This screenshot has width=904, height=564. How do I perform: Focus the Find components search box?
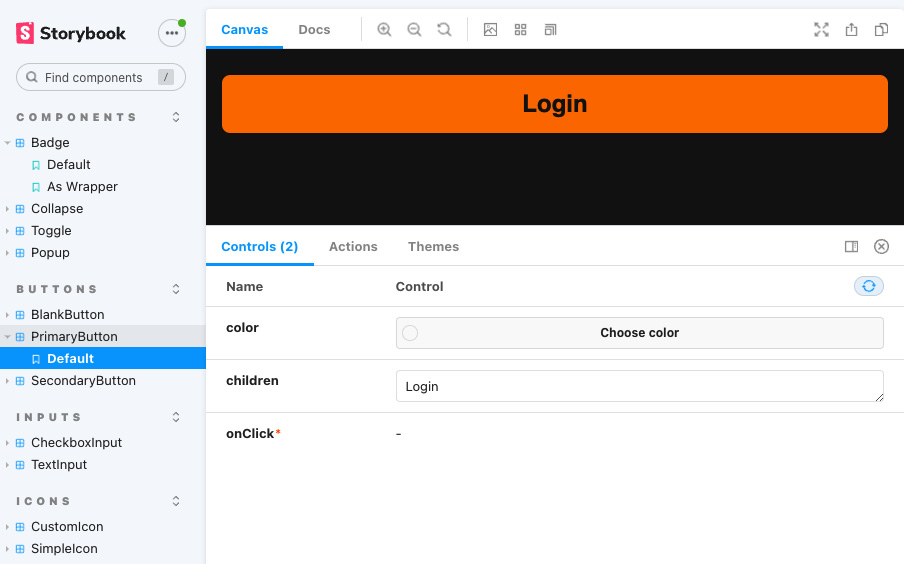[x=101, y=77]
